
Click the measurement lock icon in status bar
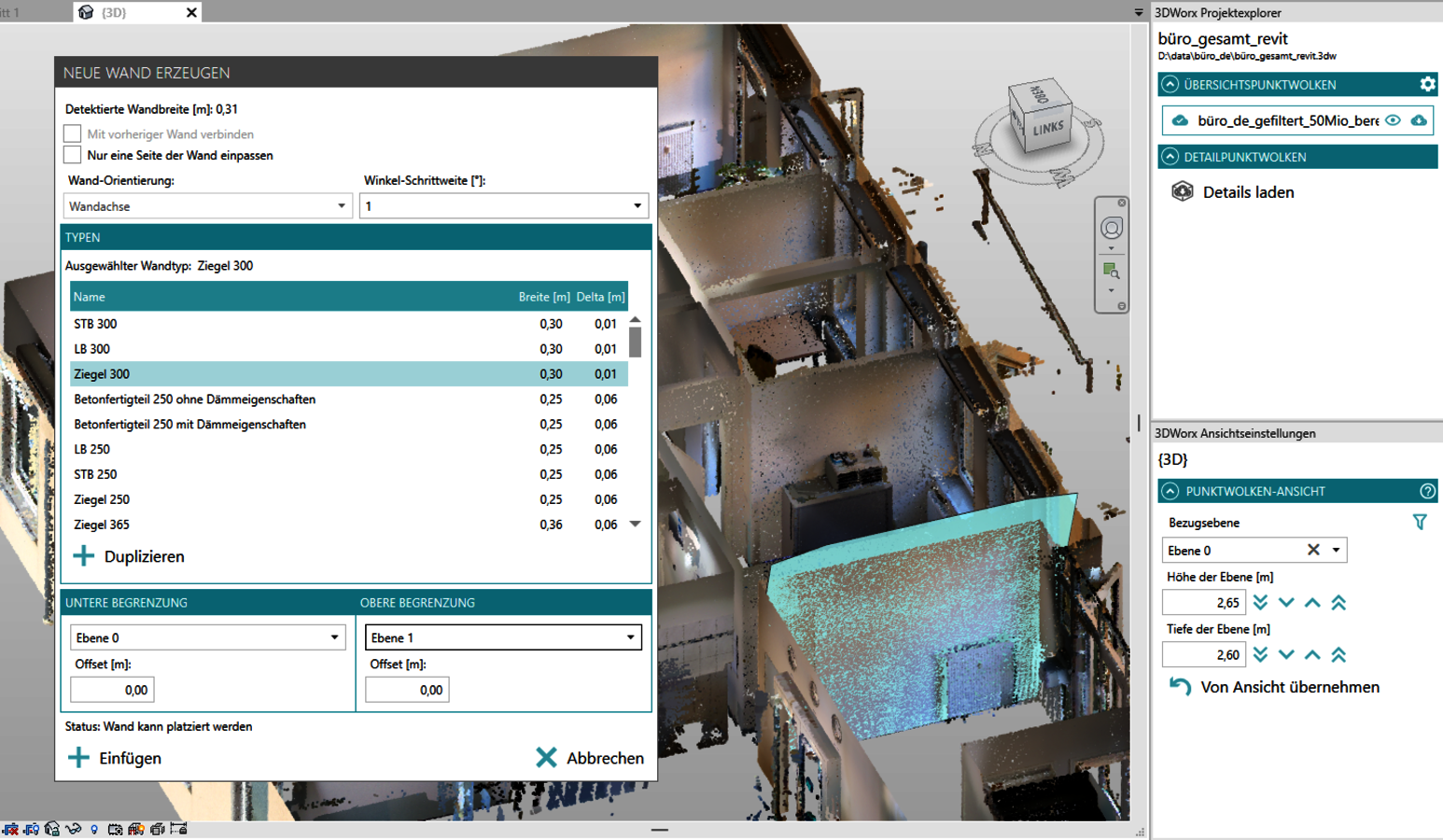[176, 829]
